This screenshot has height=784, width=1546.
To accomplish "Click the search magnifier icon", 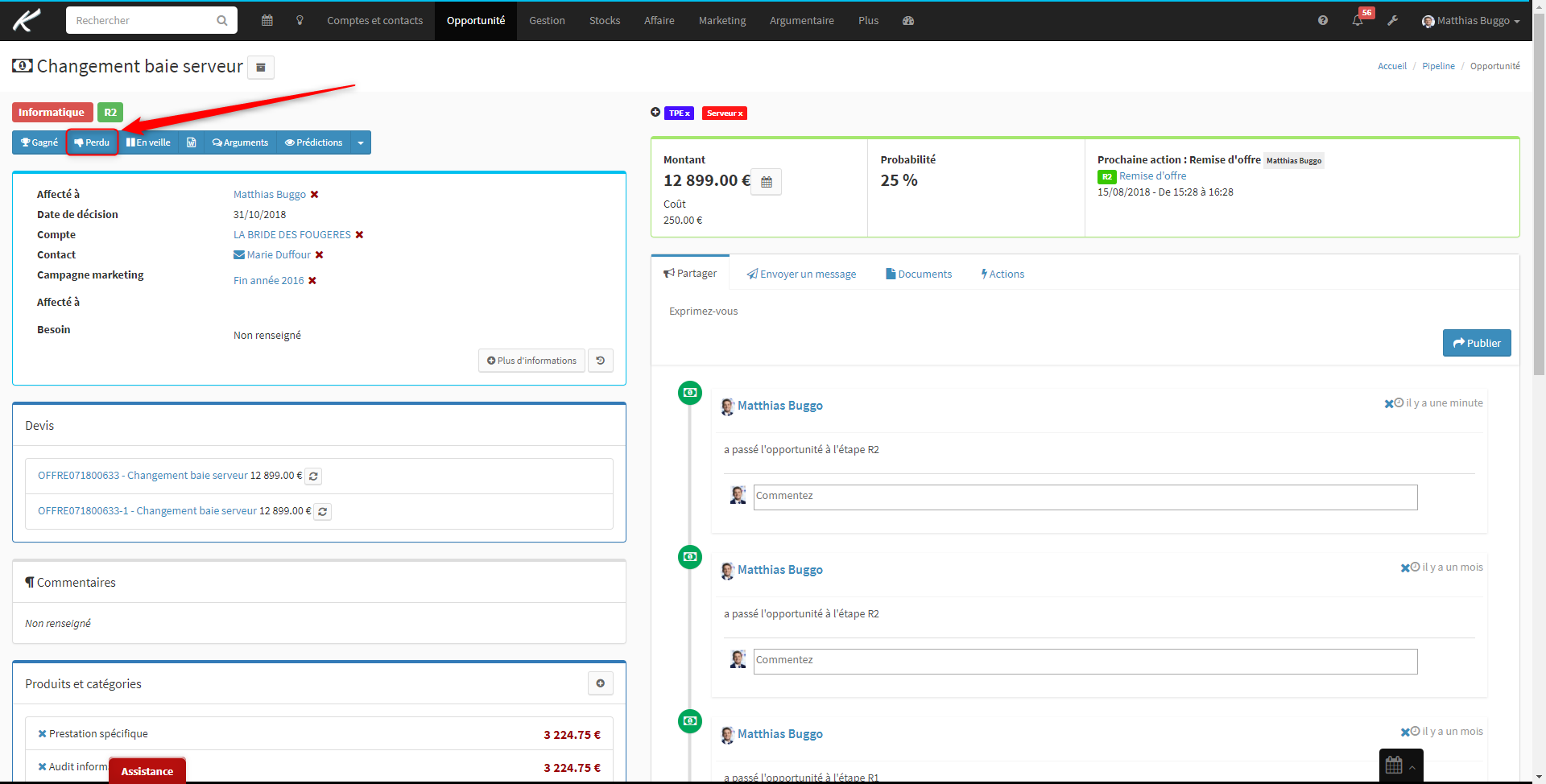I will [222, 20].
